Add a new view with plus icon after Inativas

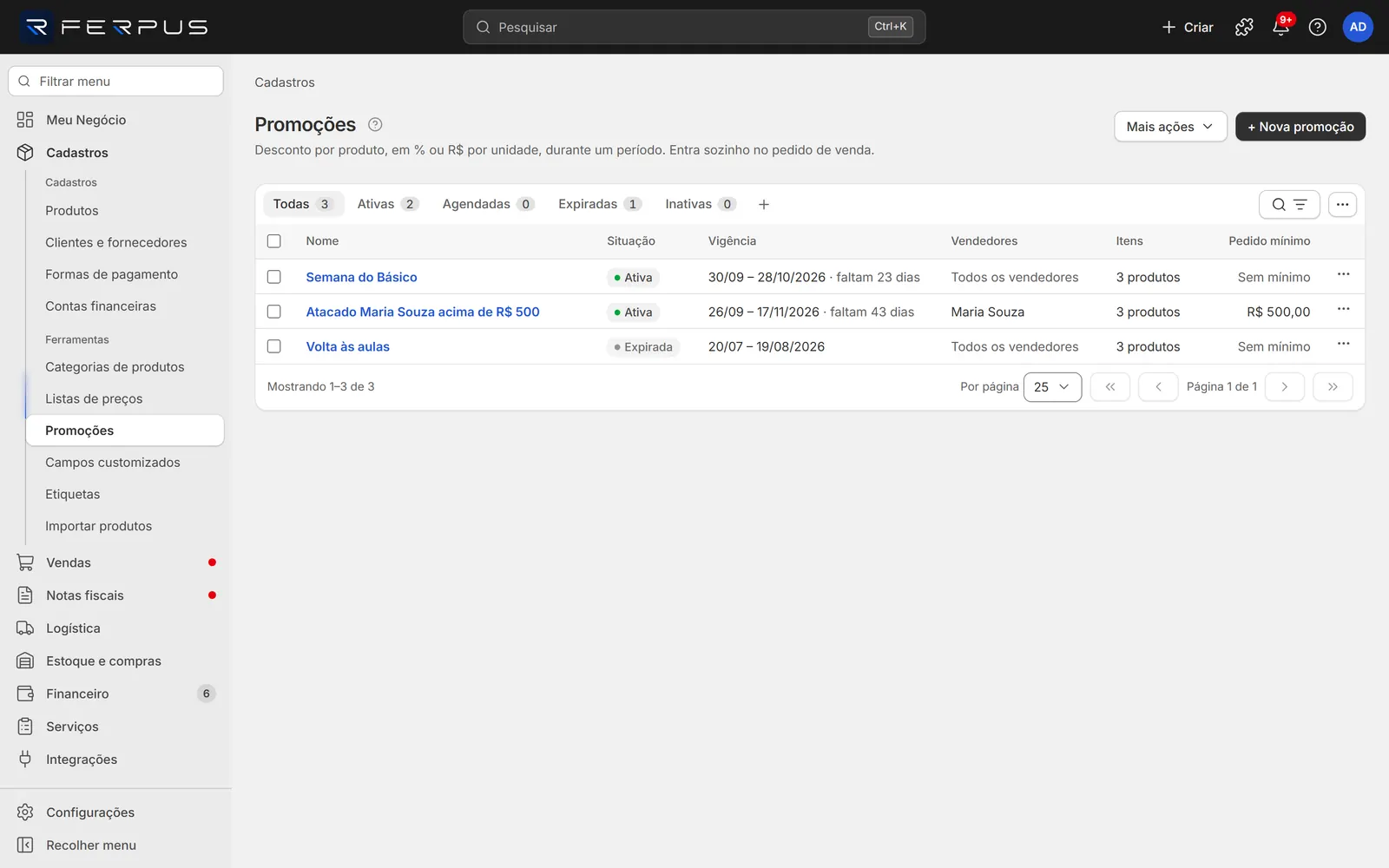(763, 204)
